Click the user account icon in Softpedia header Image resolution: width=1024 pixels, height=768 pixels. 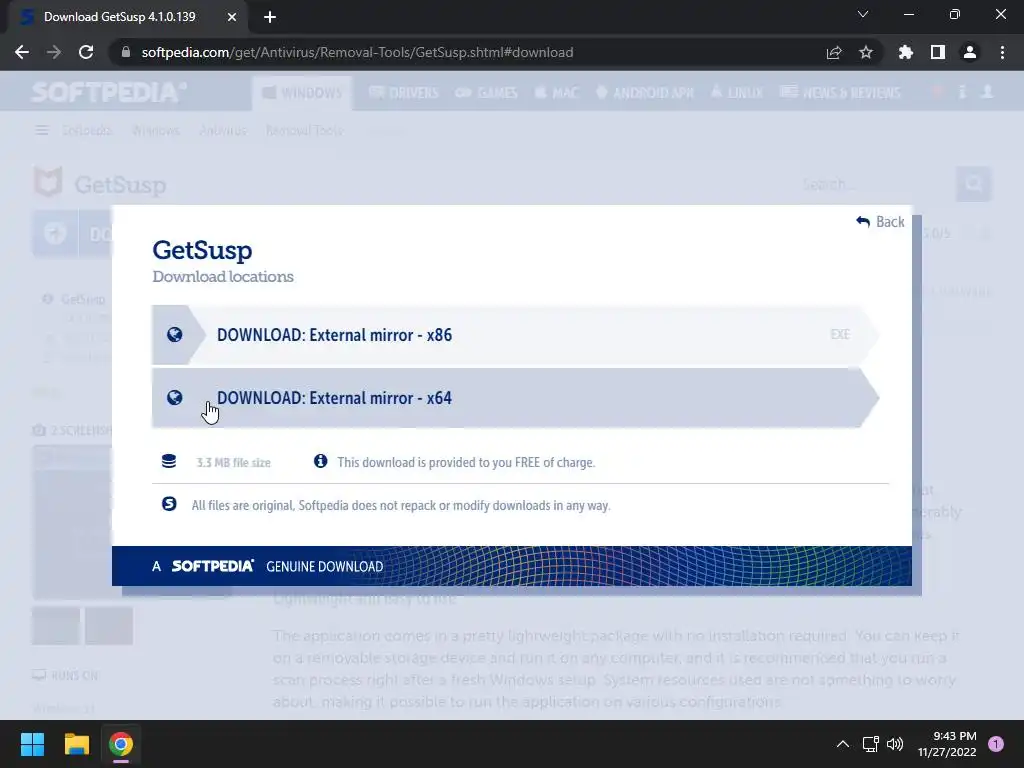coord(987,92)
